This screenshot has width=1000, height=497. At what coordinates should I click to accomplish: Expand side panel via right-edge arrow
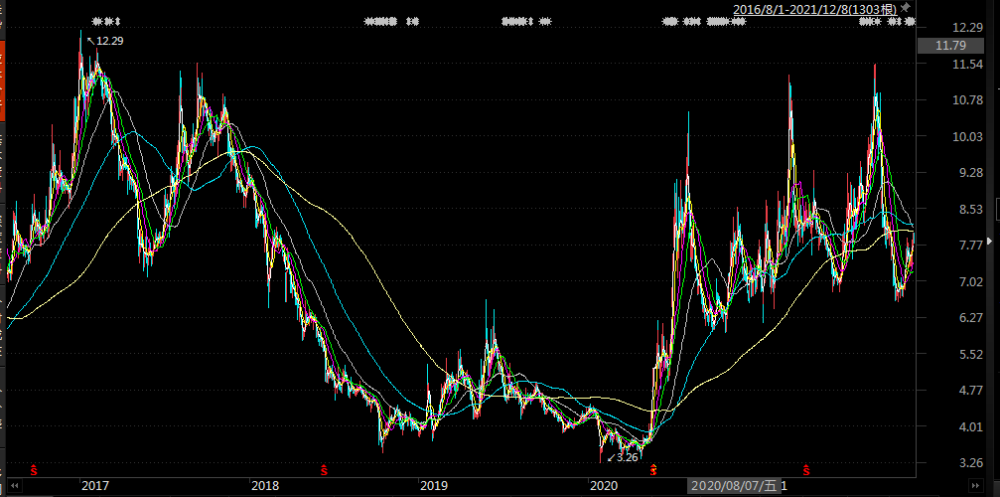click(x=989, y=241)
